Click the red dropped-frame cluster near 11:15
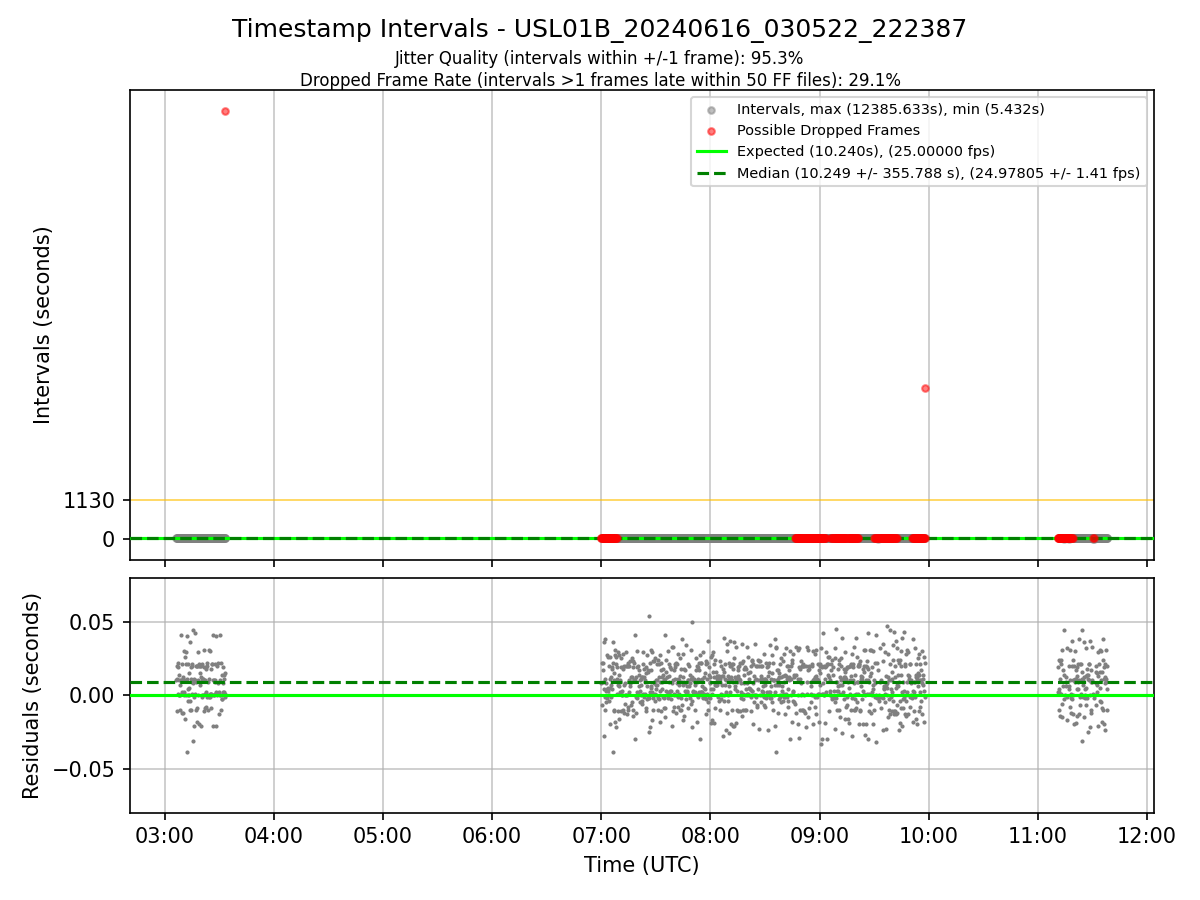Screen dimensions: 1200x900 [1066, 538]
